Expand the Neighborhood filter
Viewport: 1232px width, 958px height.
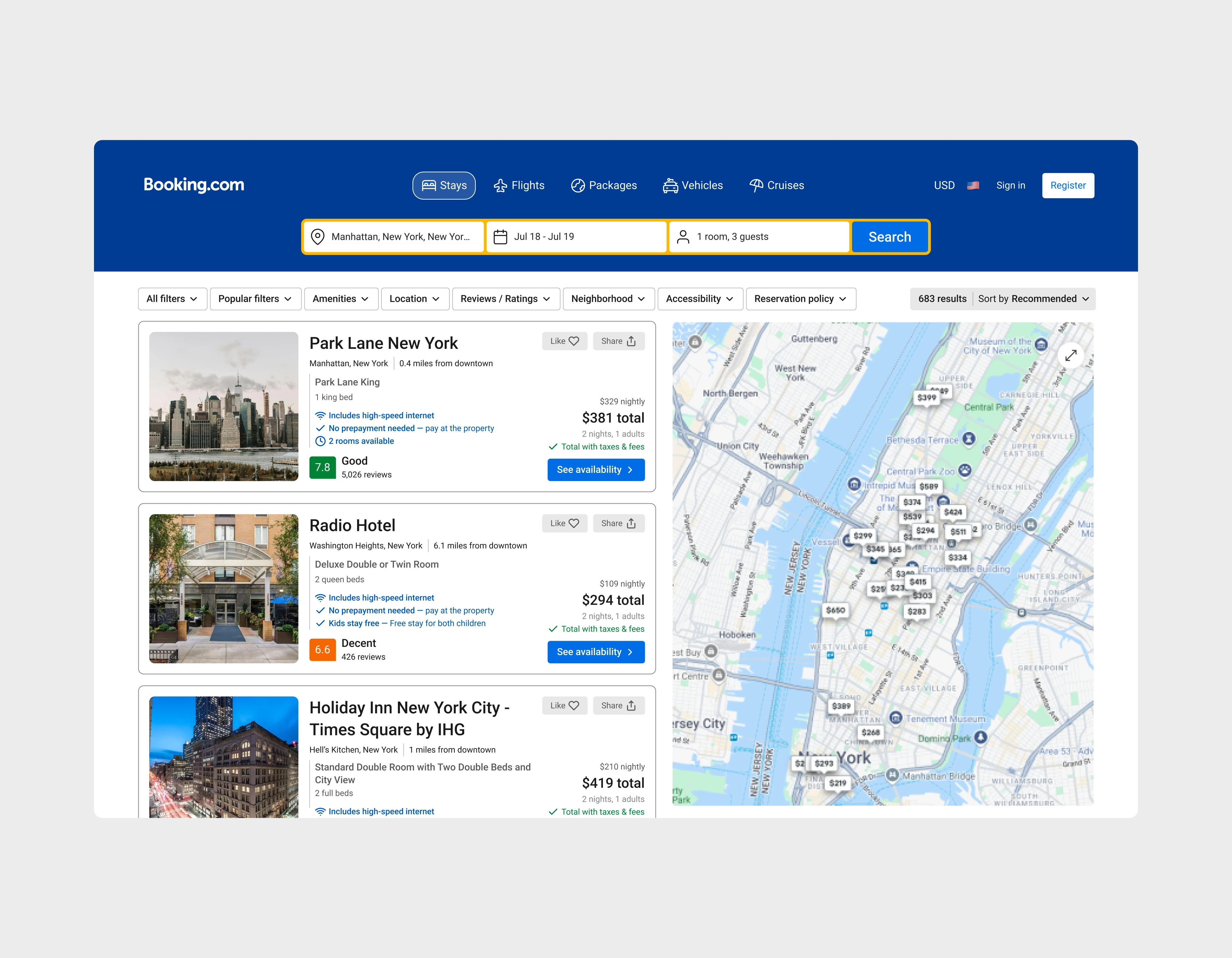pyautogui.click(x=608, y=299)
